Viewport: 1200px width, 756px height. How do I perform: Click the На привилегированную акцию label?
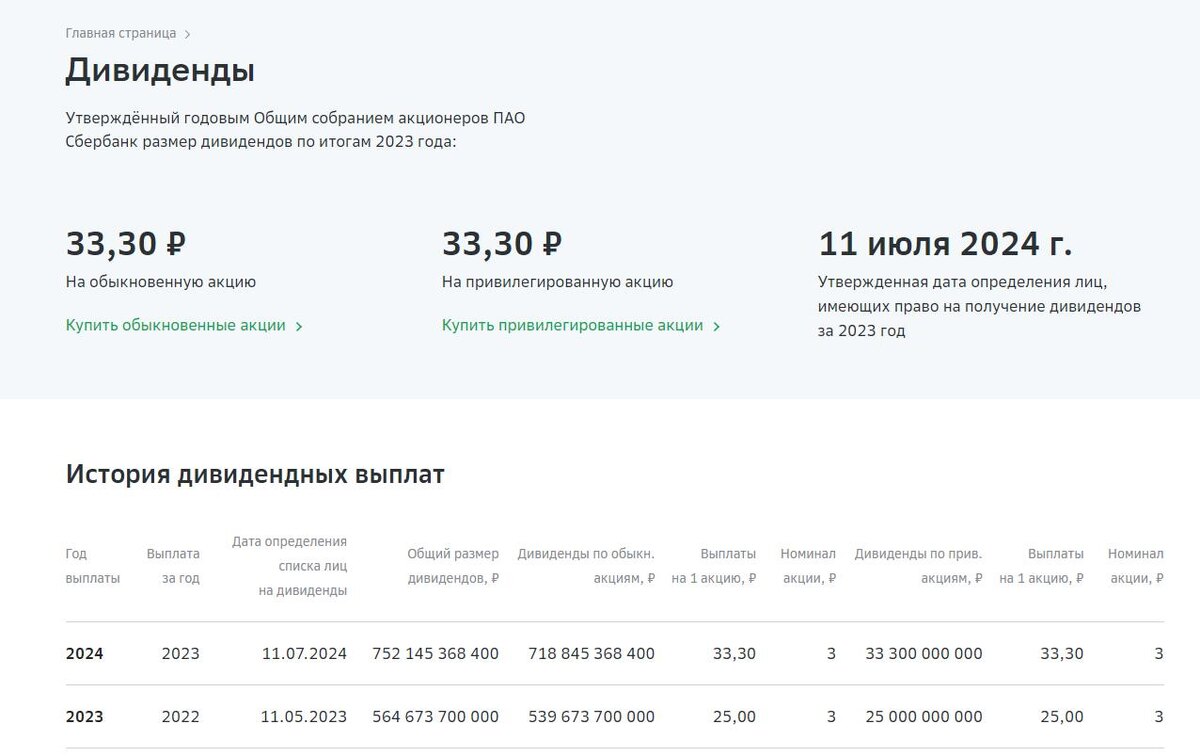click(558, 282)
